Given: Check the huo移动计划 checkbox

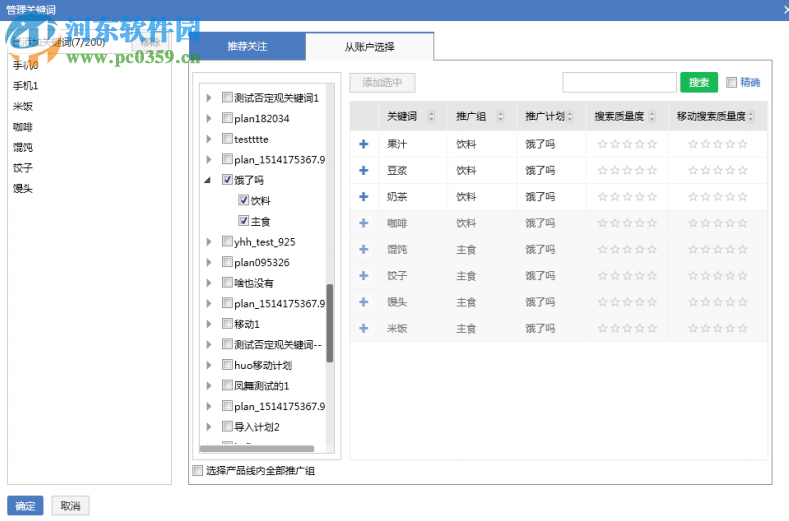Looking at the screenshot, I should (227, 364).
